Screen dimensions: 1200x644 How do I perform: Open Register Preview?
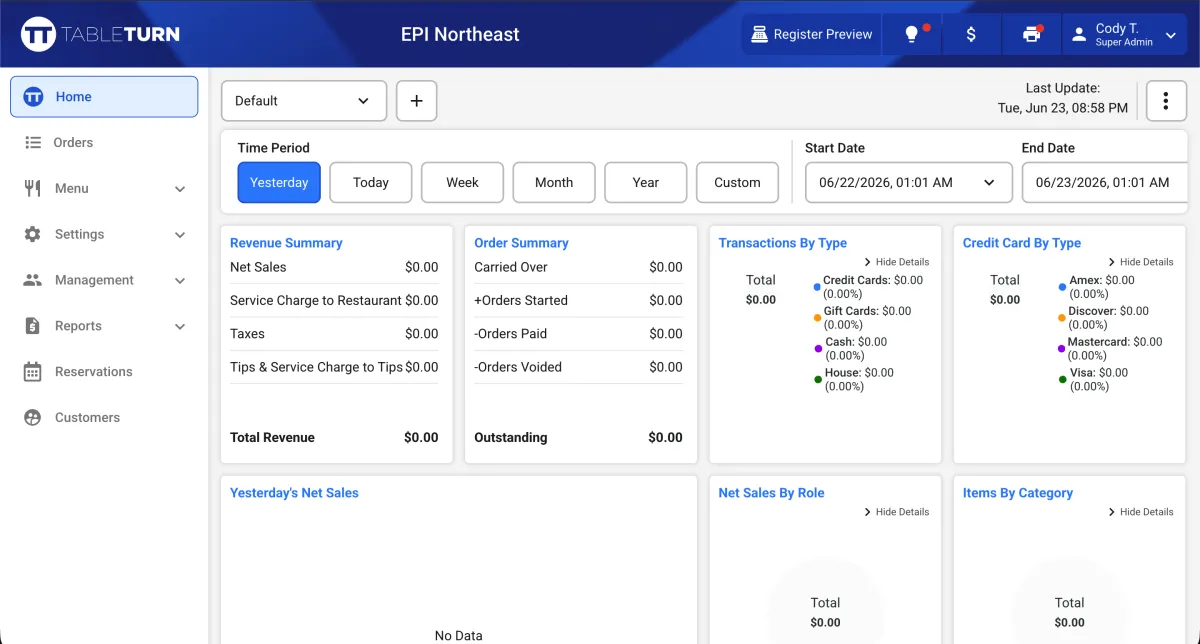point(812,34)
